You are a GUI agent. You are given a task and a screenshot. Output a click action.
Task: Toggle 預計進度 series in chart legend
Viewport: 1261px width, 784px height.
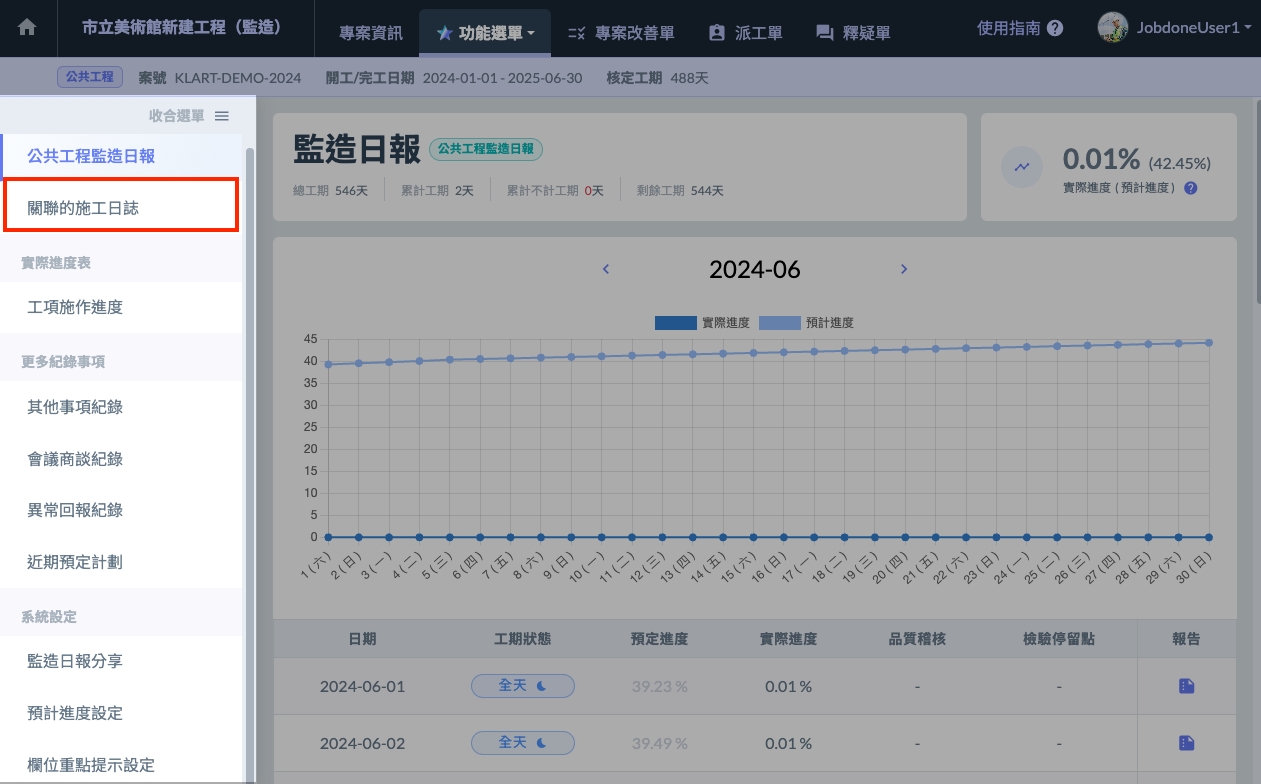(806, 323)
